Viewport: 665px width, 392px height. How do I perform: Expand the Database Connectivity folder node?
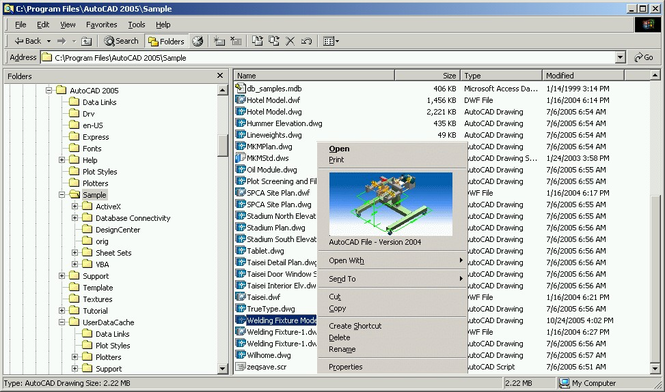pyautogui.click(x=75, y=218)
